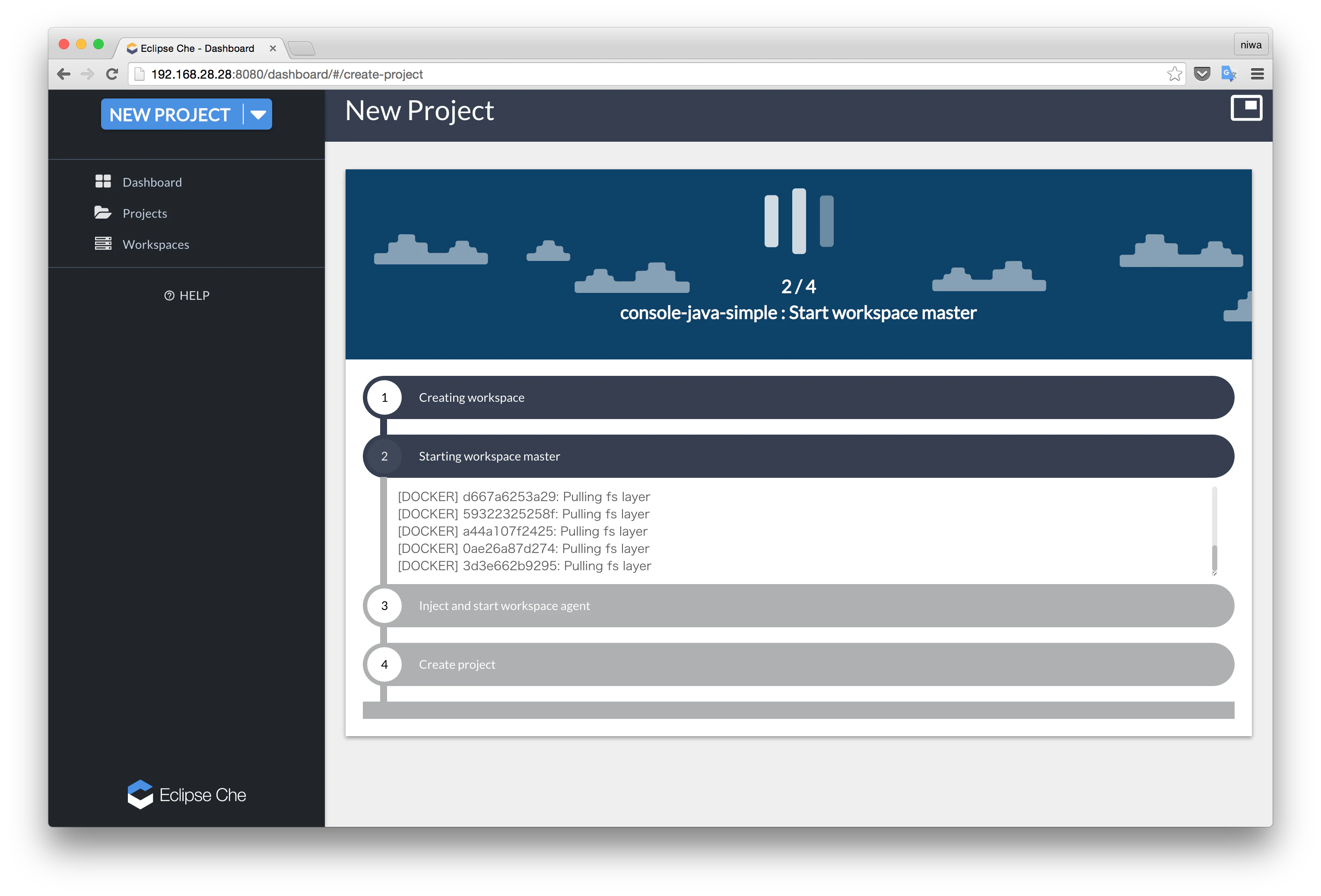Open a new browser tab
The width and height of the screenshot is (1321, 896).
pos(302,49)
